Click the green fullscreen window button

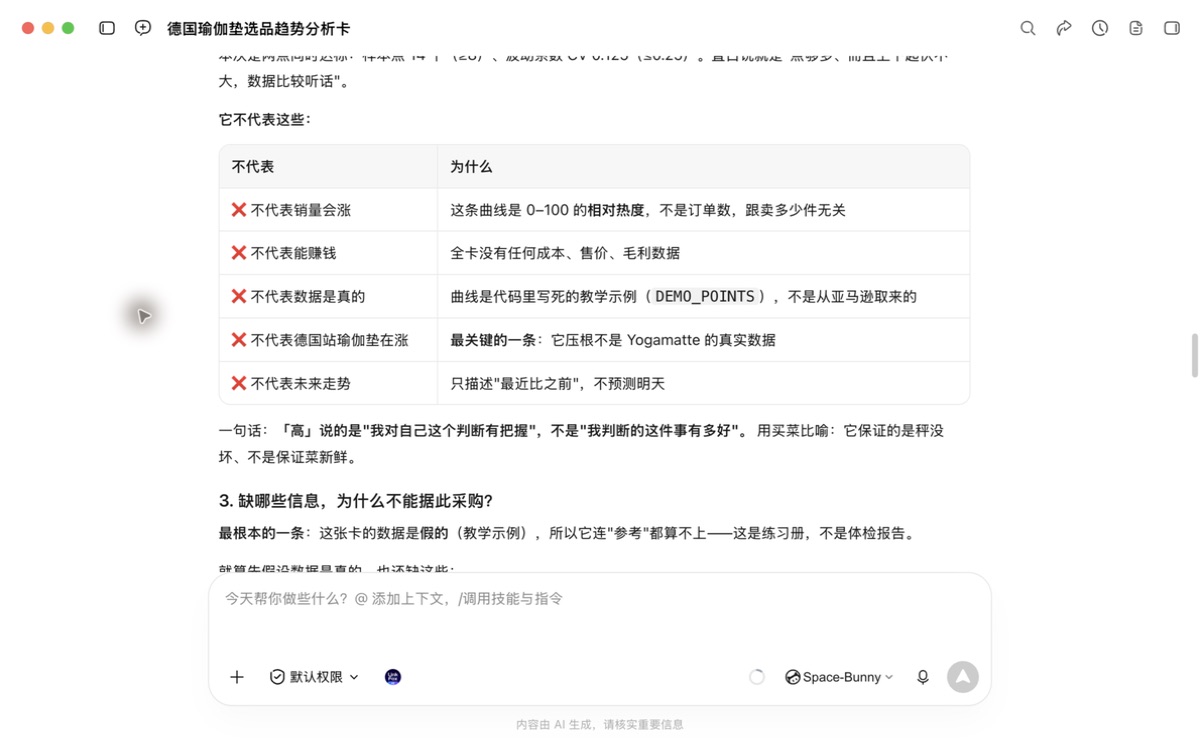pos(68,28)
